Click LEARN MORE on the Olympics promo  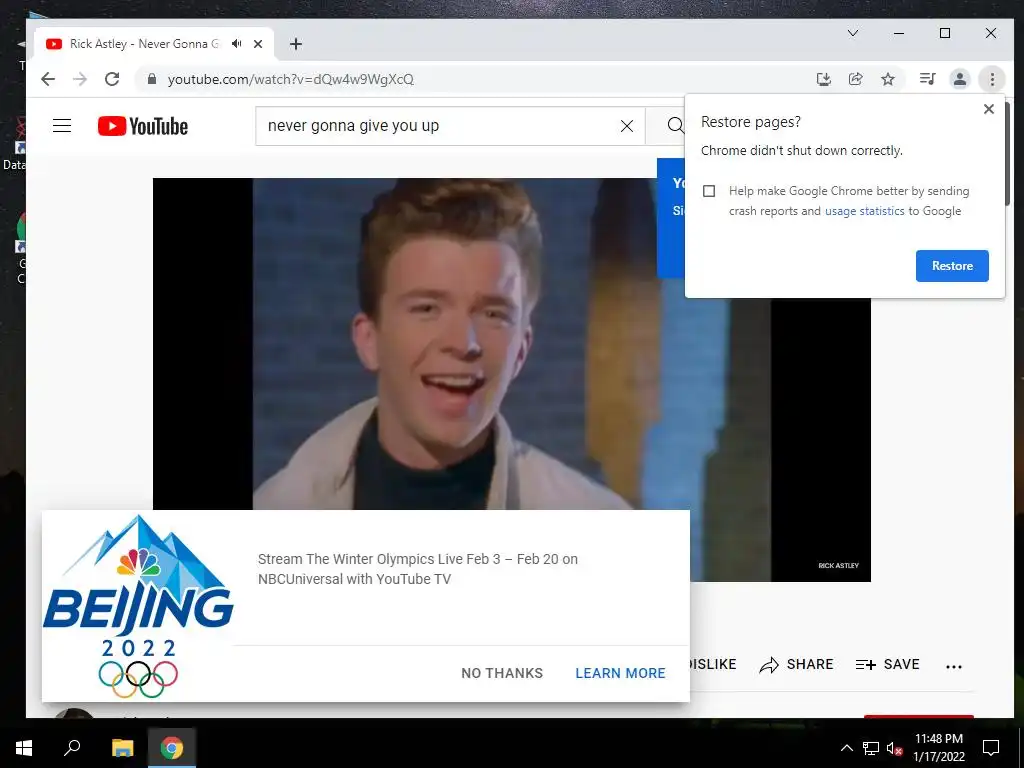620,673
